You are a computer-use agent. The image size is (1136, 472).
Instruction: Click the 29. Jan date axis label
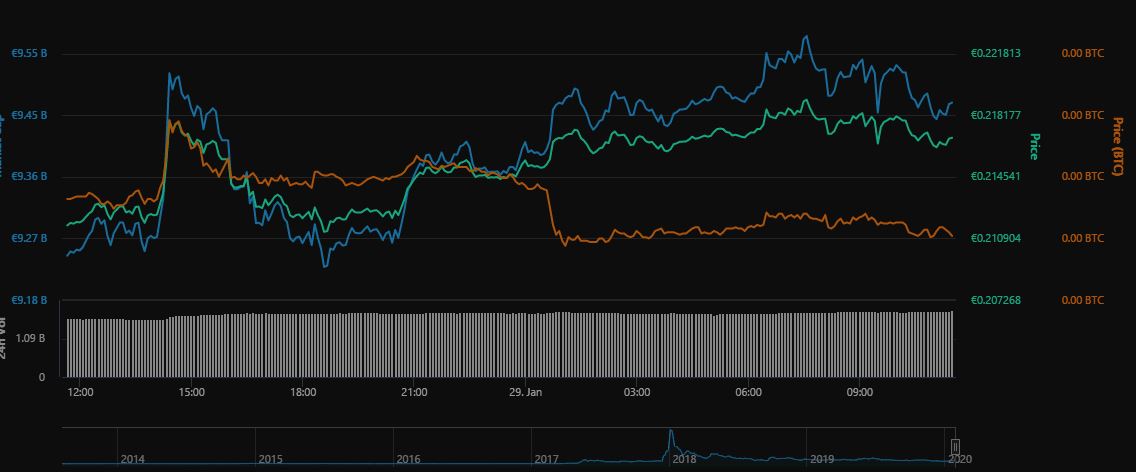point(525,392)
